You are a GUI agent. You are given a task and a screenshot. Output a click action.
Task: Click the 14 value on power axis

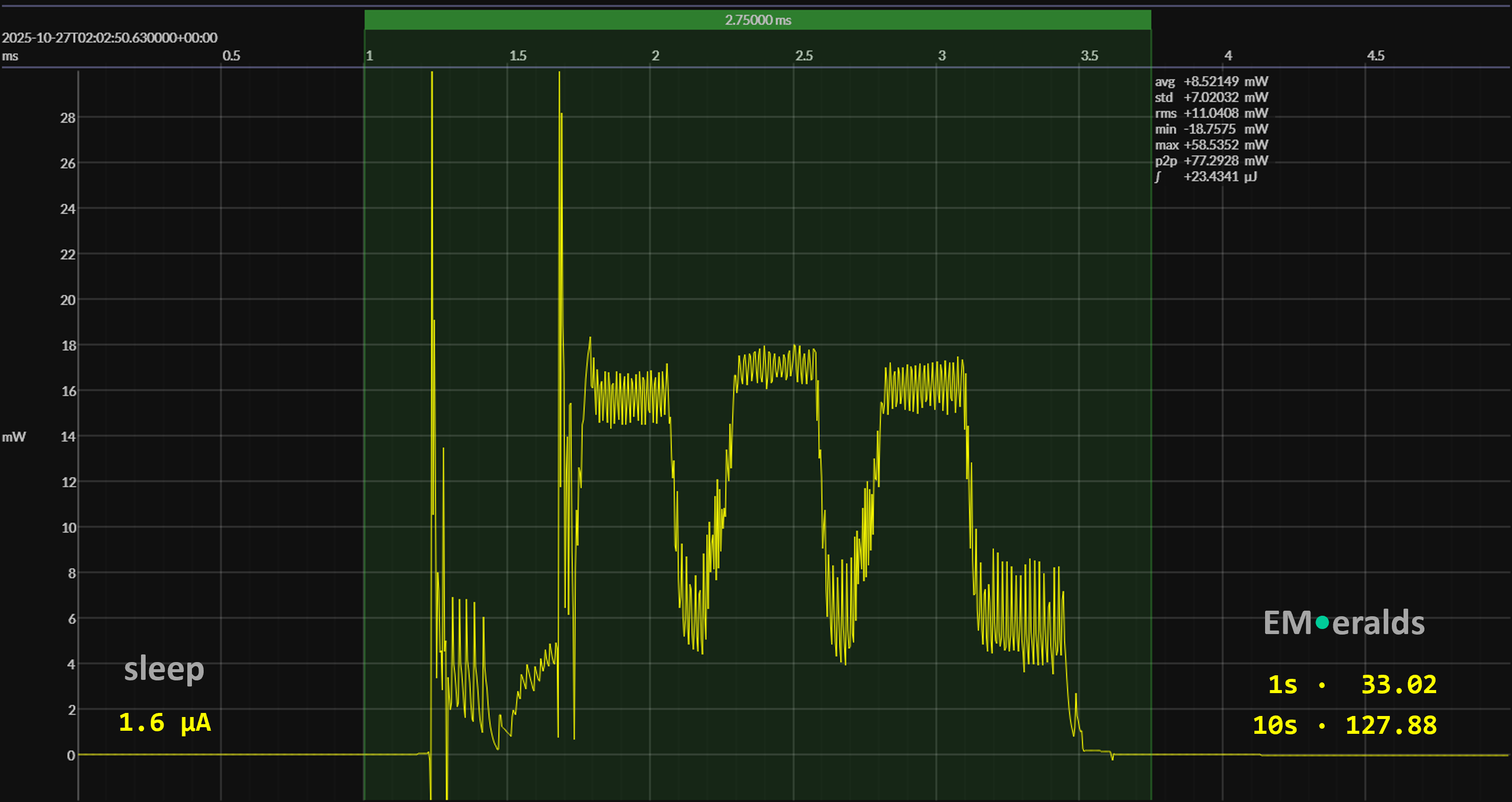pyautogui.click(x=68, y=437)
